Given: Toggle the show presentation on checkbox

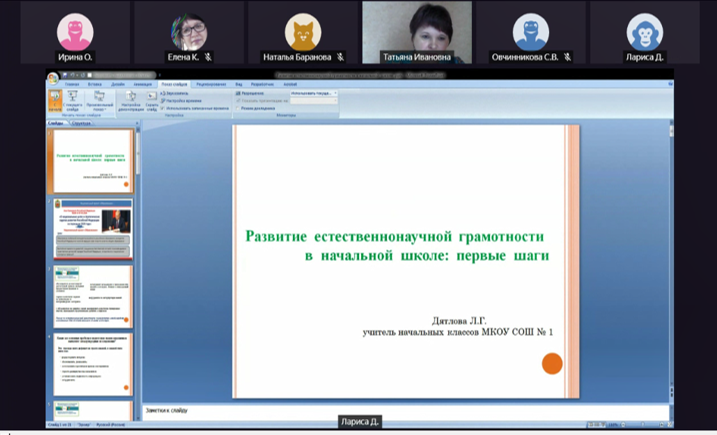Looking at the screenshot, I should click(237, 100).
